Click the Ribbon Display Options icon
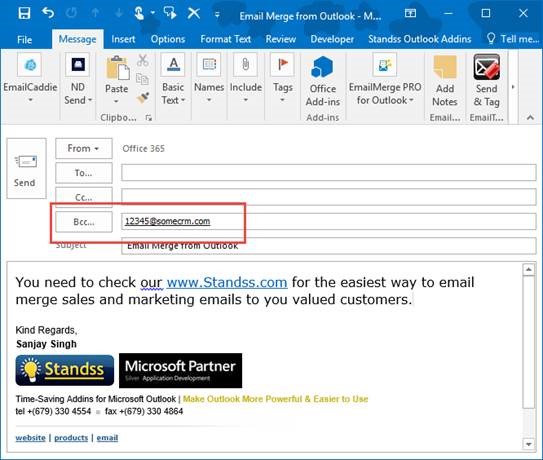 (x=410, y=13)
